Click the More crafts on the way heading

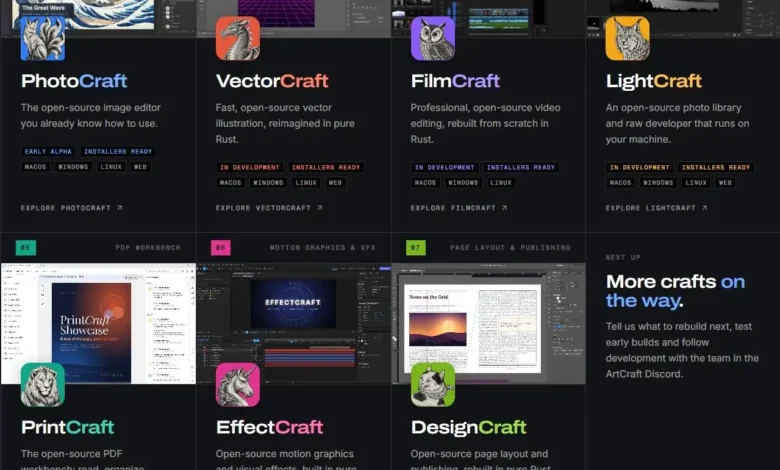pyautogui.click(x=676, y=291)
